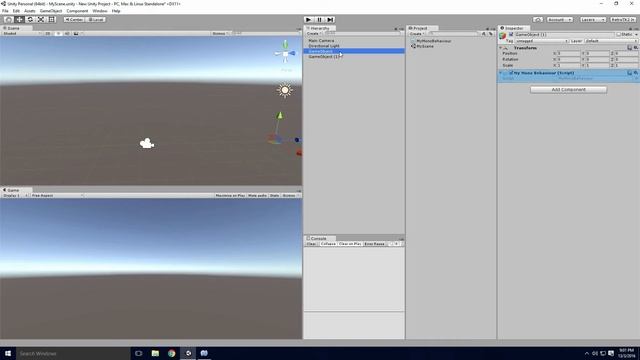This screenshot has width=640, height=360.
Task: Toggle scene audio button
Action: 67,33
